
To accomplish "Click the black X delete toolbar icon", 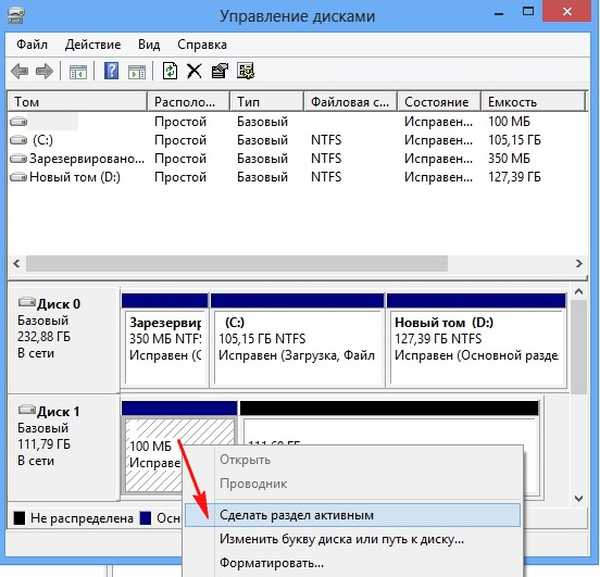I will tap(194, 71).
